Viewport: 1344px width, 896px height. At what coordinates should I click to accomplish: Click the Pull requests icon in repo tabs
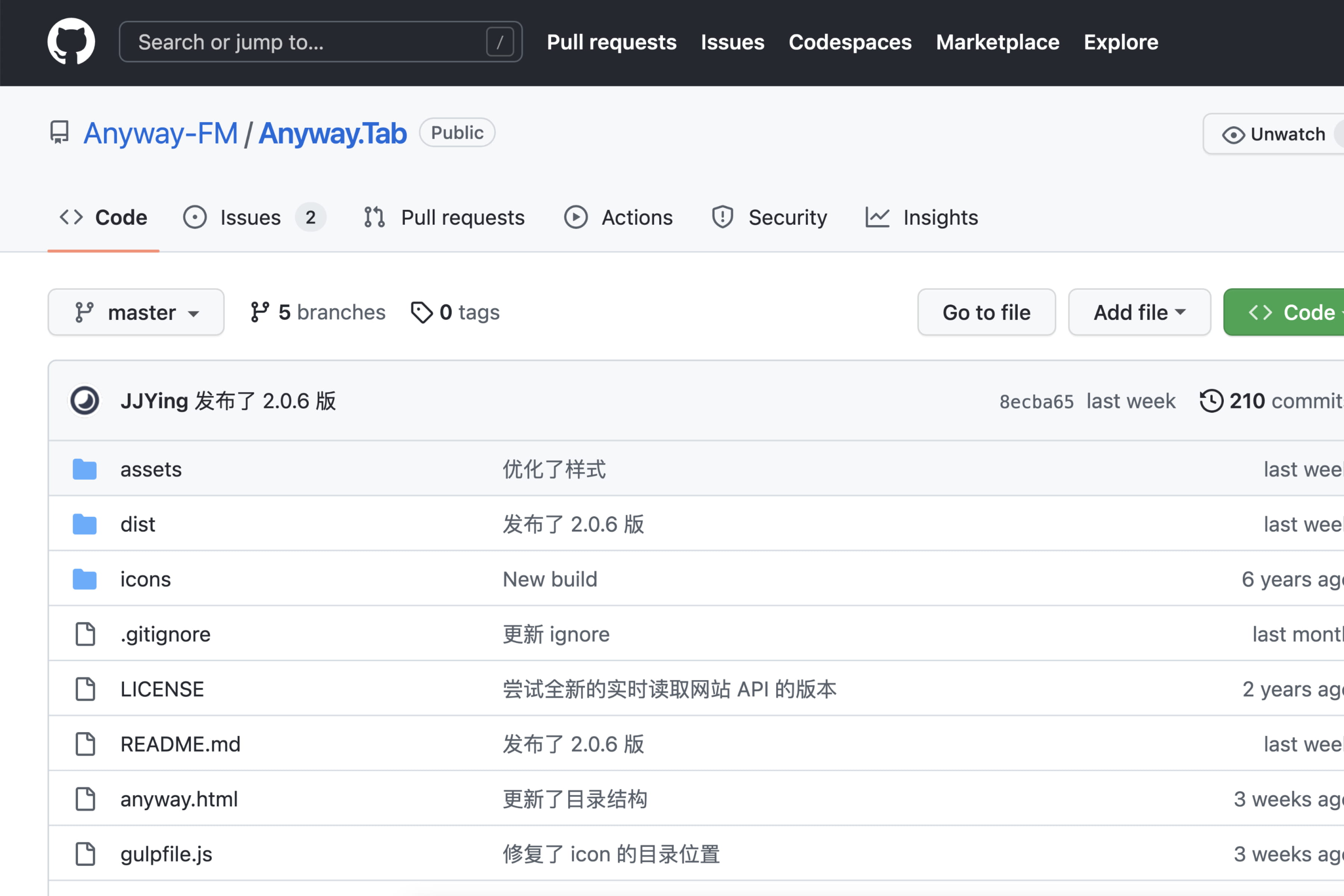[x=374, y=217]
